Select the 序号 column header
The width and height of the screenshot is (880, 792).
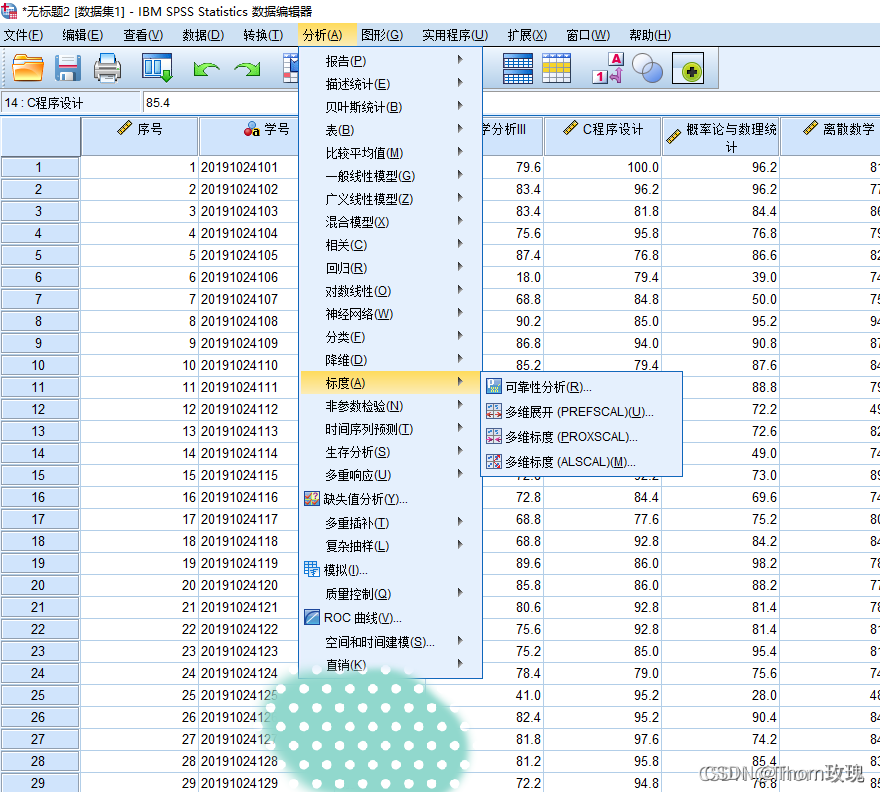(x=140, y=136)
